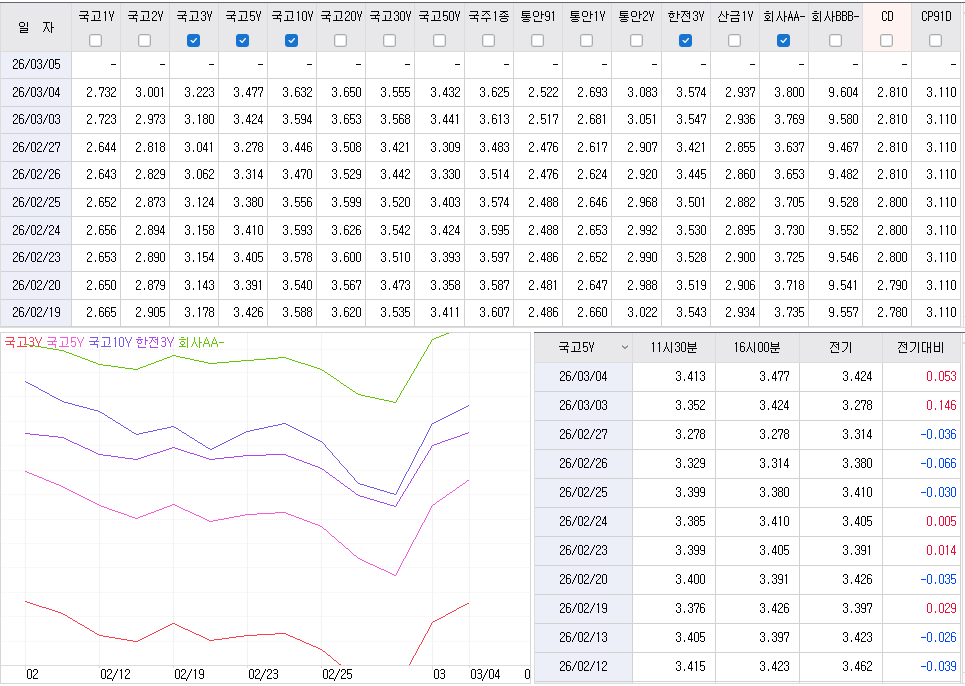The image size is (965, 686).
Task: Disable the 한전3Y checkbox
Action: click(684, 40)
